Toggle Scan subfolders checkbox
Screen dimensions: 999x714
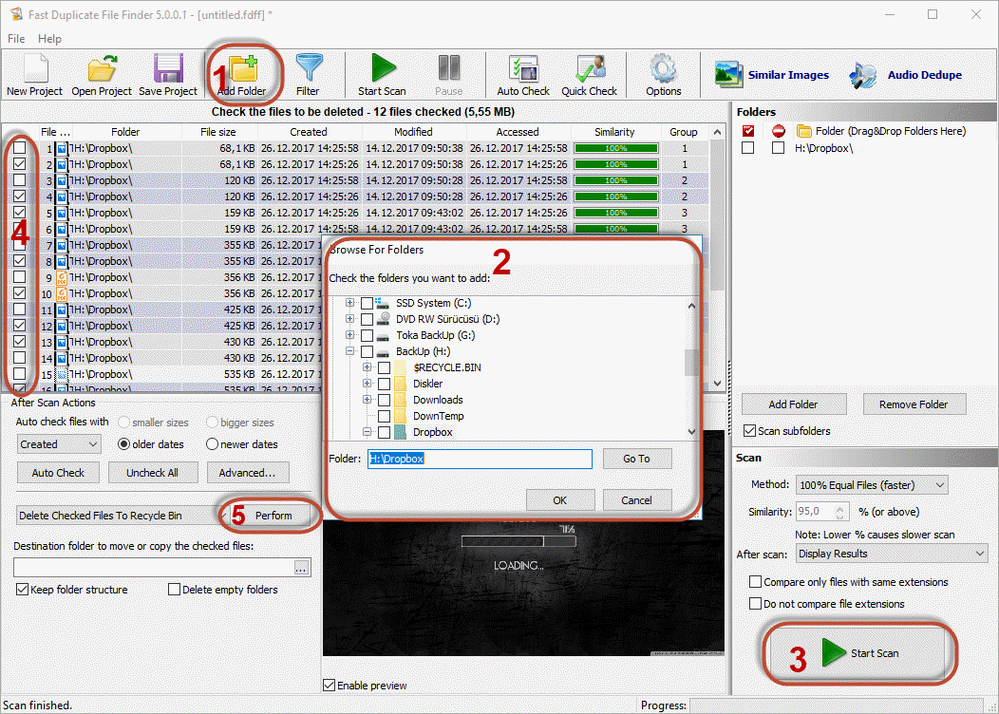[x=750, y=431]
